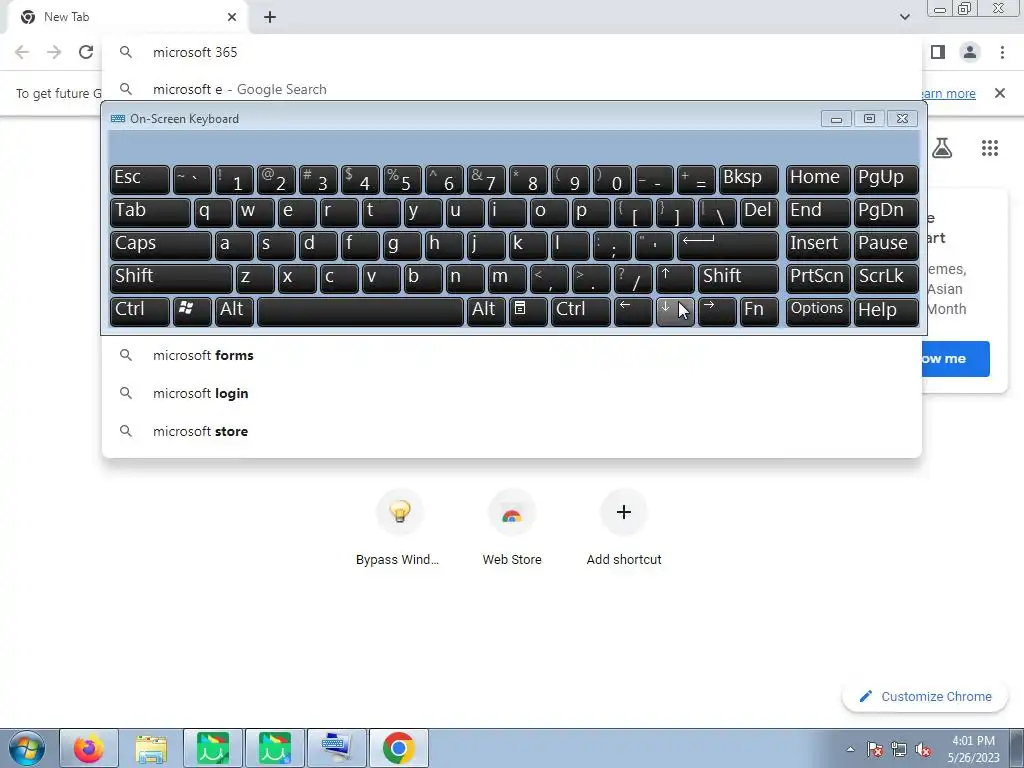Click the Add shortcut tile
Viewport: 1024px width, 768px height.
(x=624, y=529)
